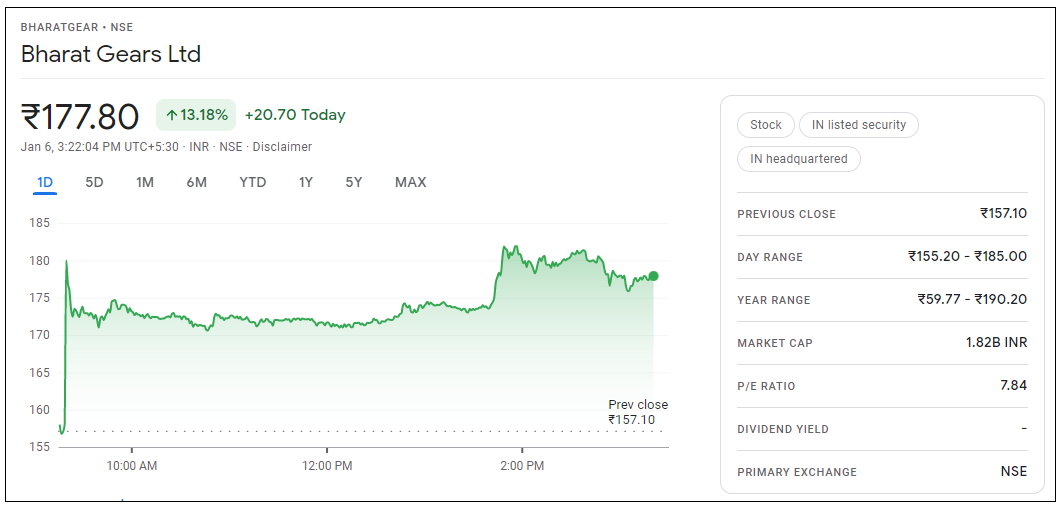Click the 10:00 AM axis label

(x=131, y=466)
